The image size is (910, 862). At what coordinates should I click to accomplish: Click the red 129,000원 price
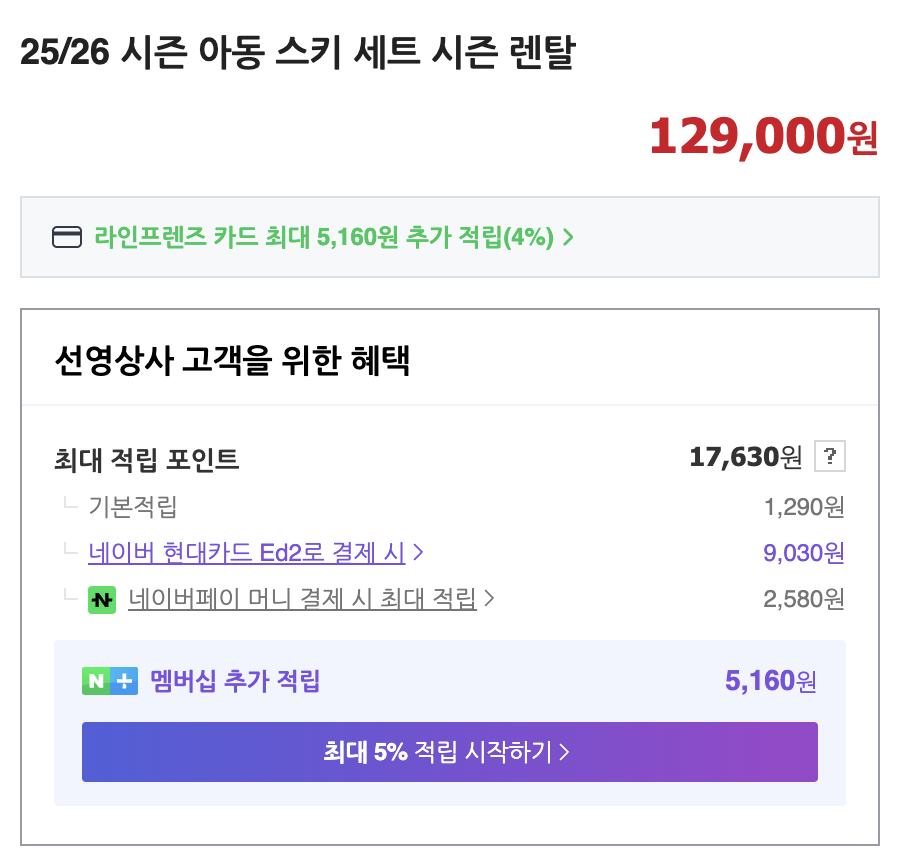tap(763, 135)
